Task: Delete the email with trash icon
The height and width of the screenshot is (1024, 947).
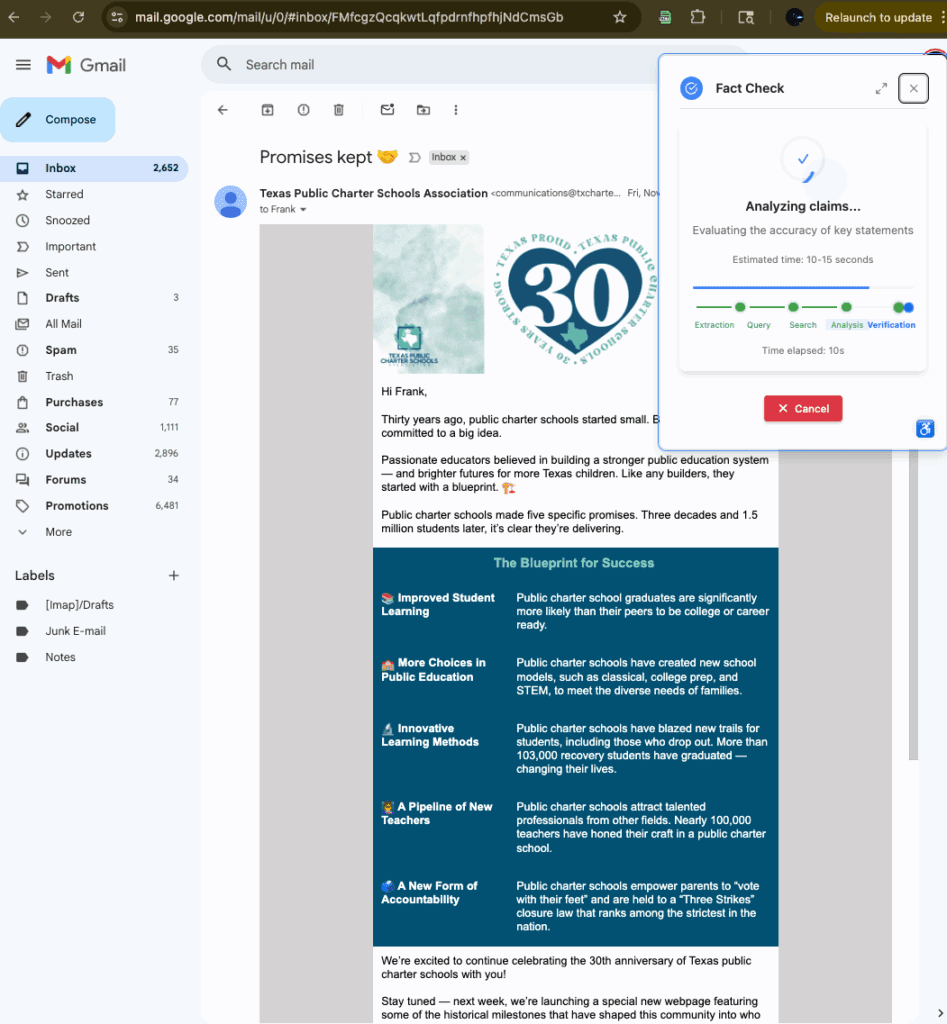Action: tap(339, 110)
